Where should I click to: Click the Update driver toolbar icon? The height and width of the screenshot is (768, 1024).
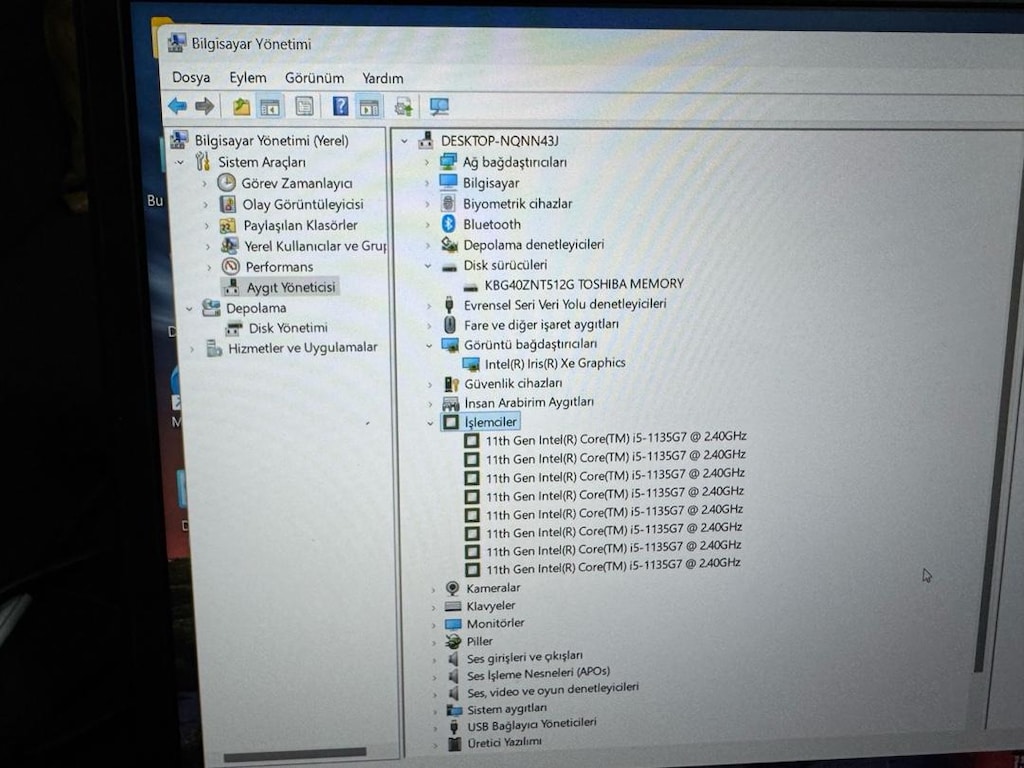coord(404,106)
